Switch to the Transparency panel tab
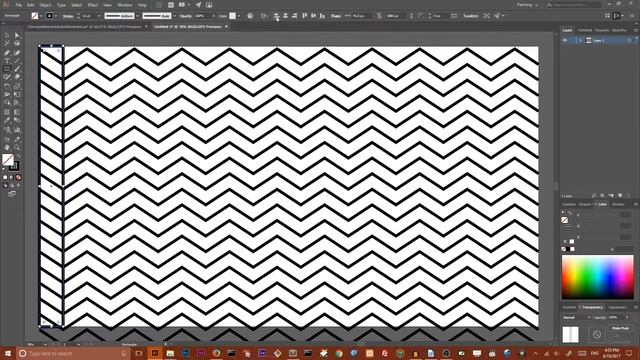The height and width of the screenshot is (360, 640). tap(592, 307)
